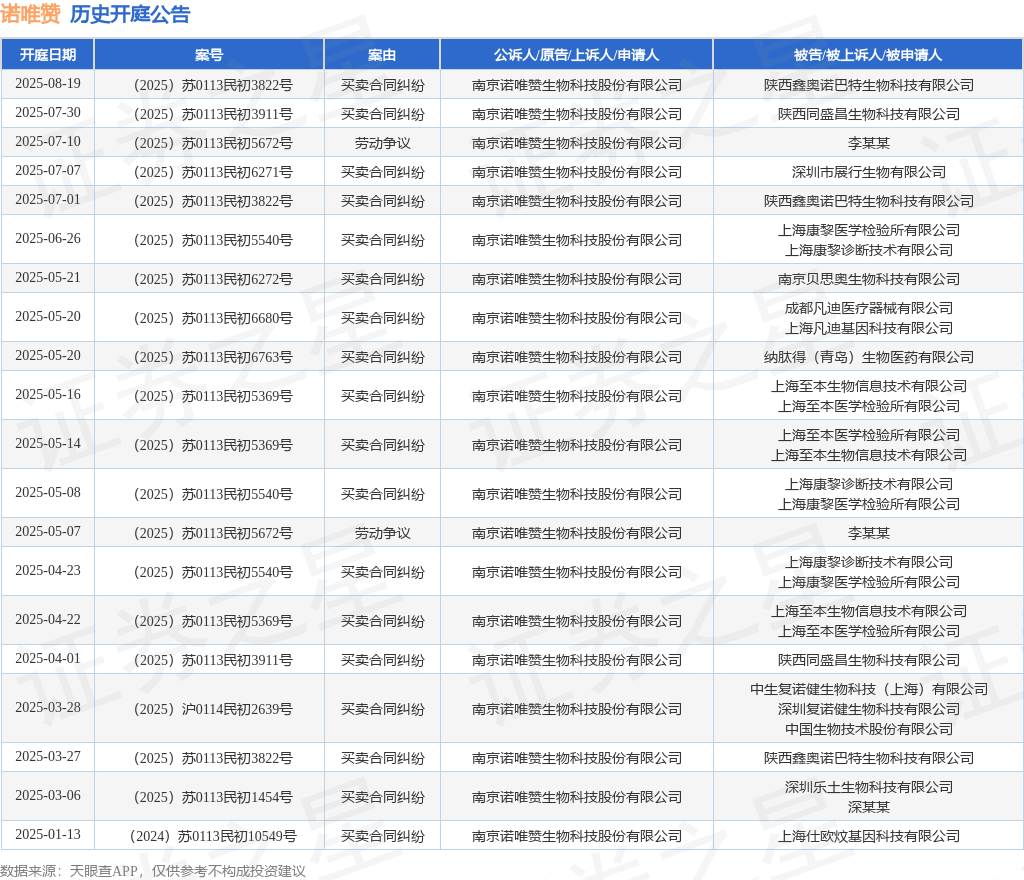The width and height of the screenshot is (1024, 880).
Task: Select date 2025-03-06
Action: point(48,795)
